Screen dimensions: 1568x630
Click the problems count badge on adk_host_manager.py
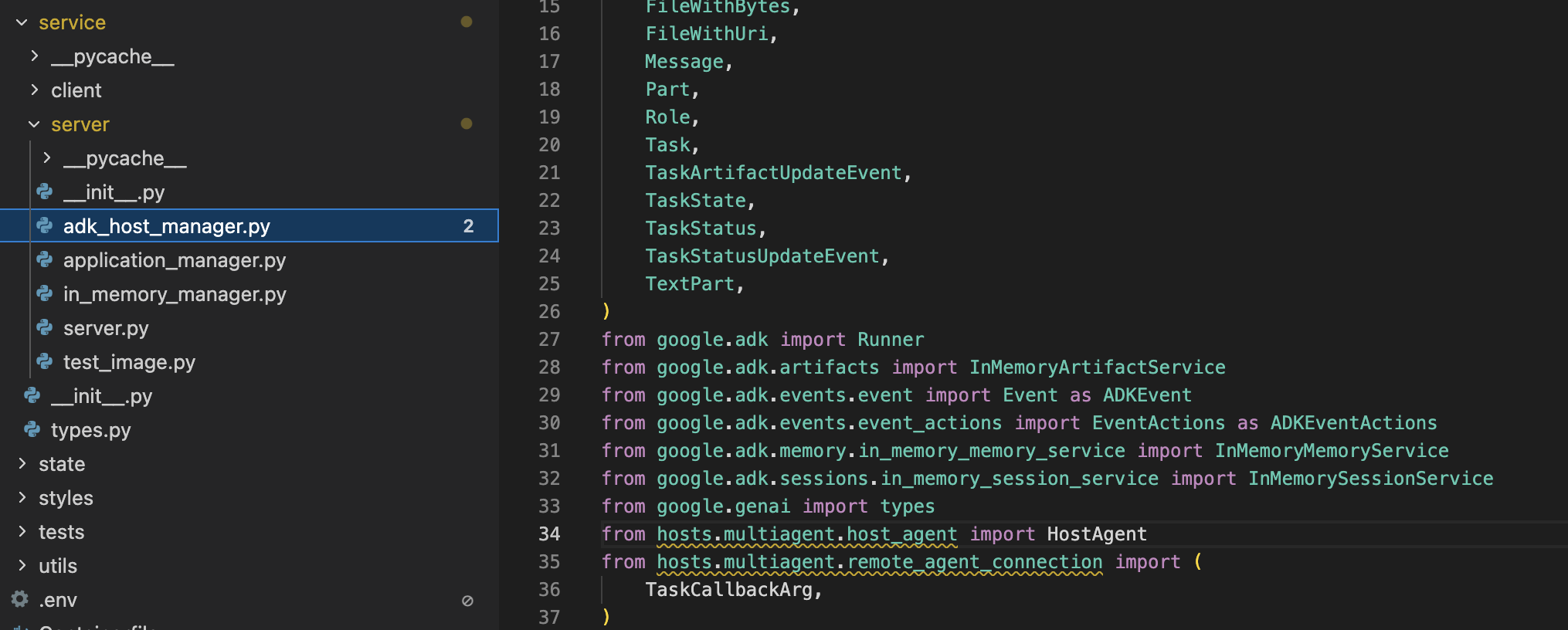[468, 226]
